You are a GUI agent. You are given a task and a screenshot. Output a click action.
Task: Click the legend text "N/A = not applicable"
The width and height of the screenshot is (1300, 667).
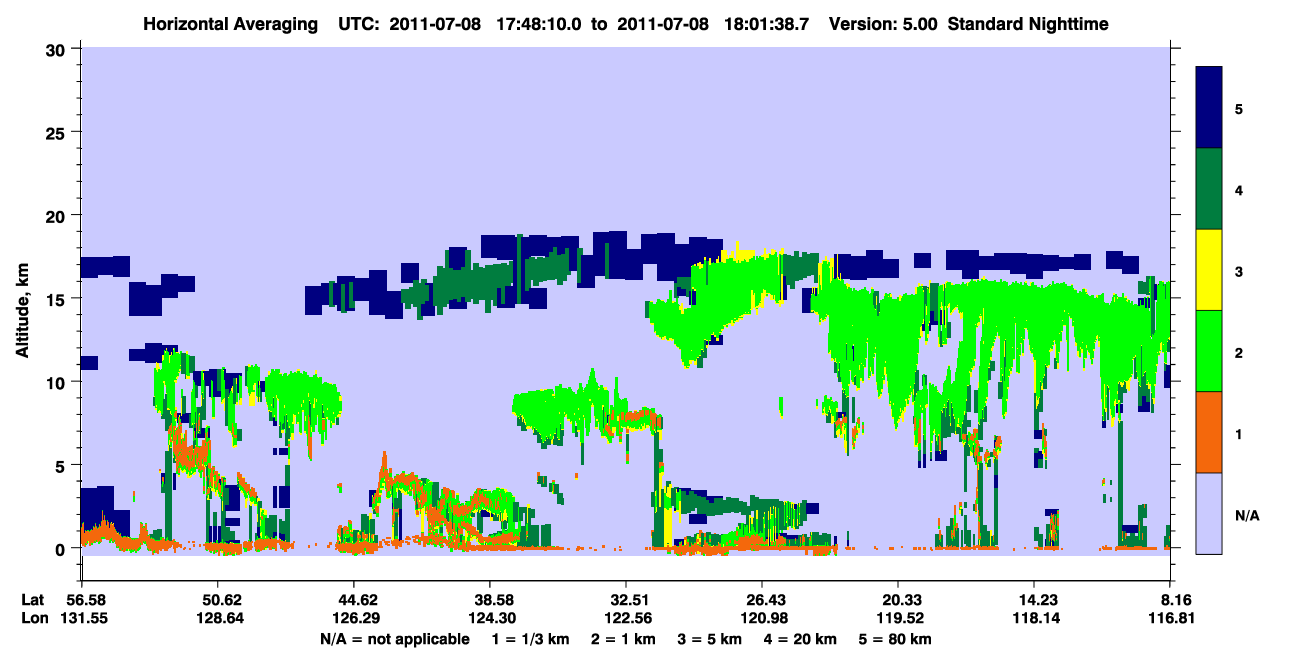[x=394, y=639]
